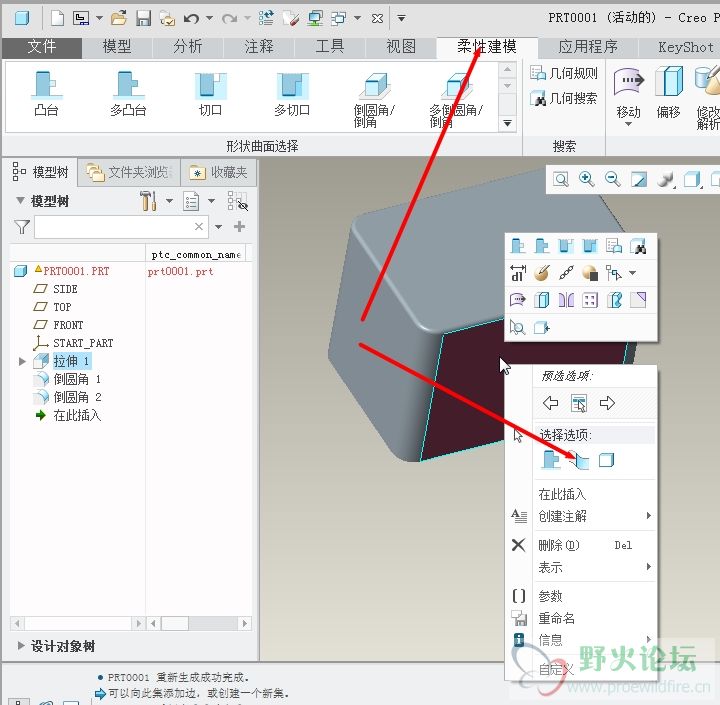
Task: Switch to the 文件夹浏览 navigator tab
Action: click(x=129, y=172)
